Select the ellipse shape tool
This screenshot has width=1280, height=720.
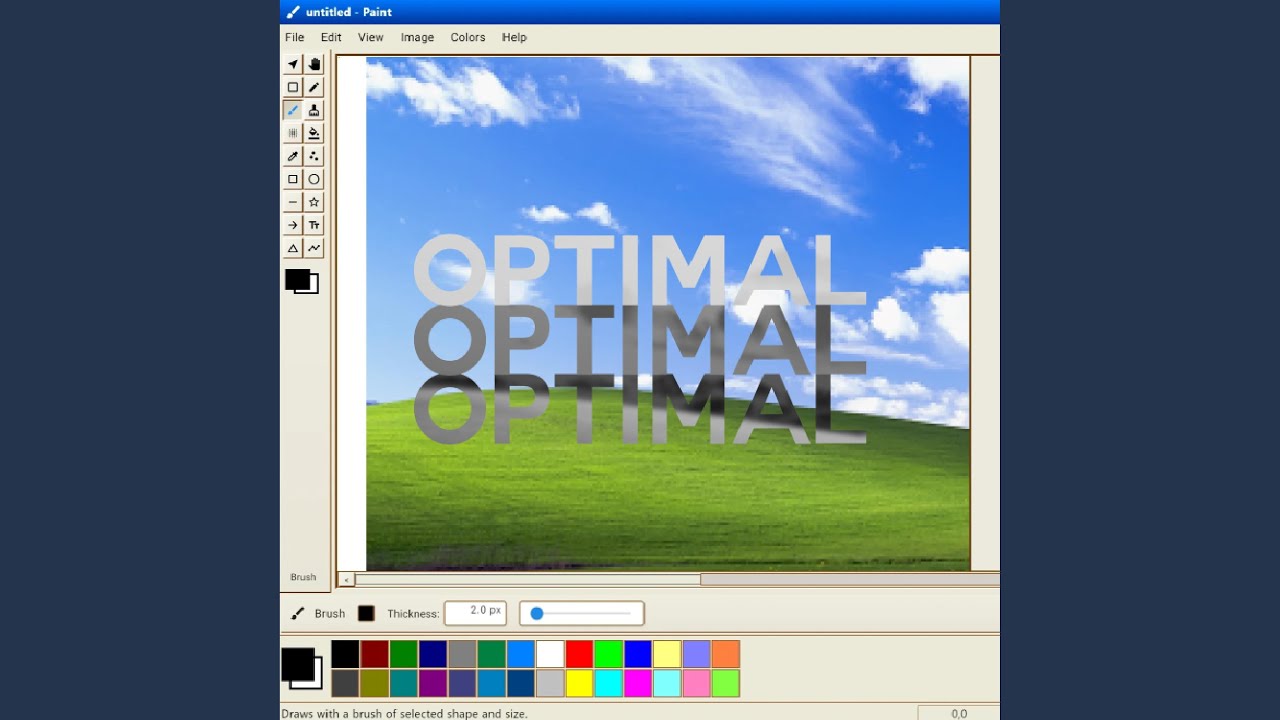[314, 179]
